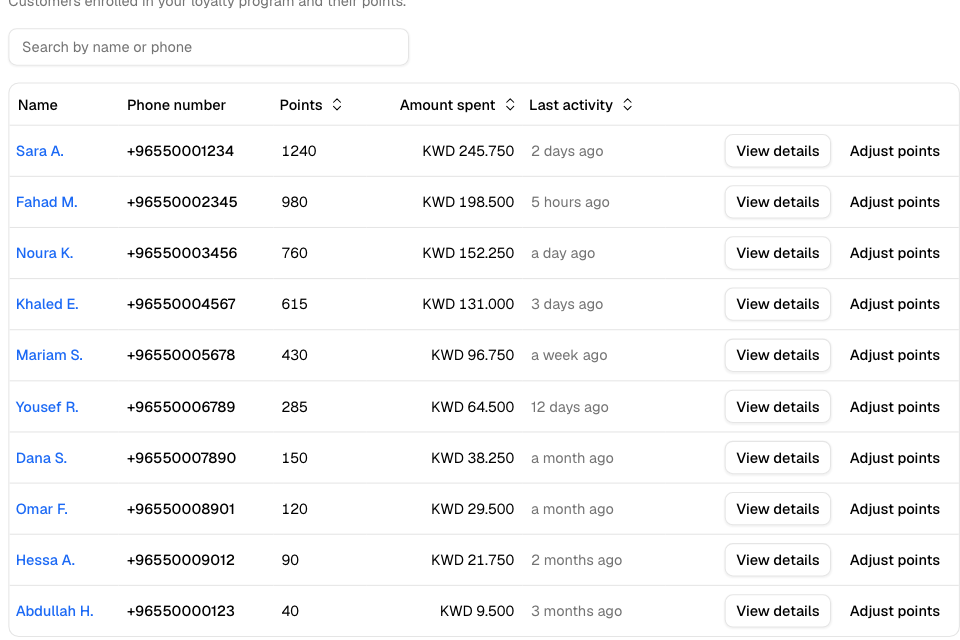View details for Sara A.

coord(778,151)
